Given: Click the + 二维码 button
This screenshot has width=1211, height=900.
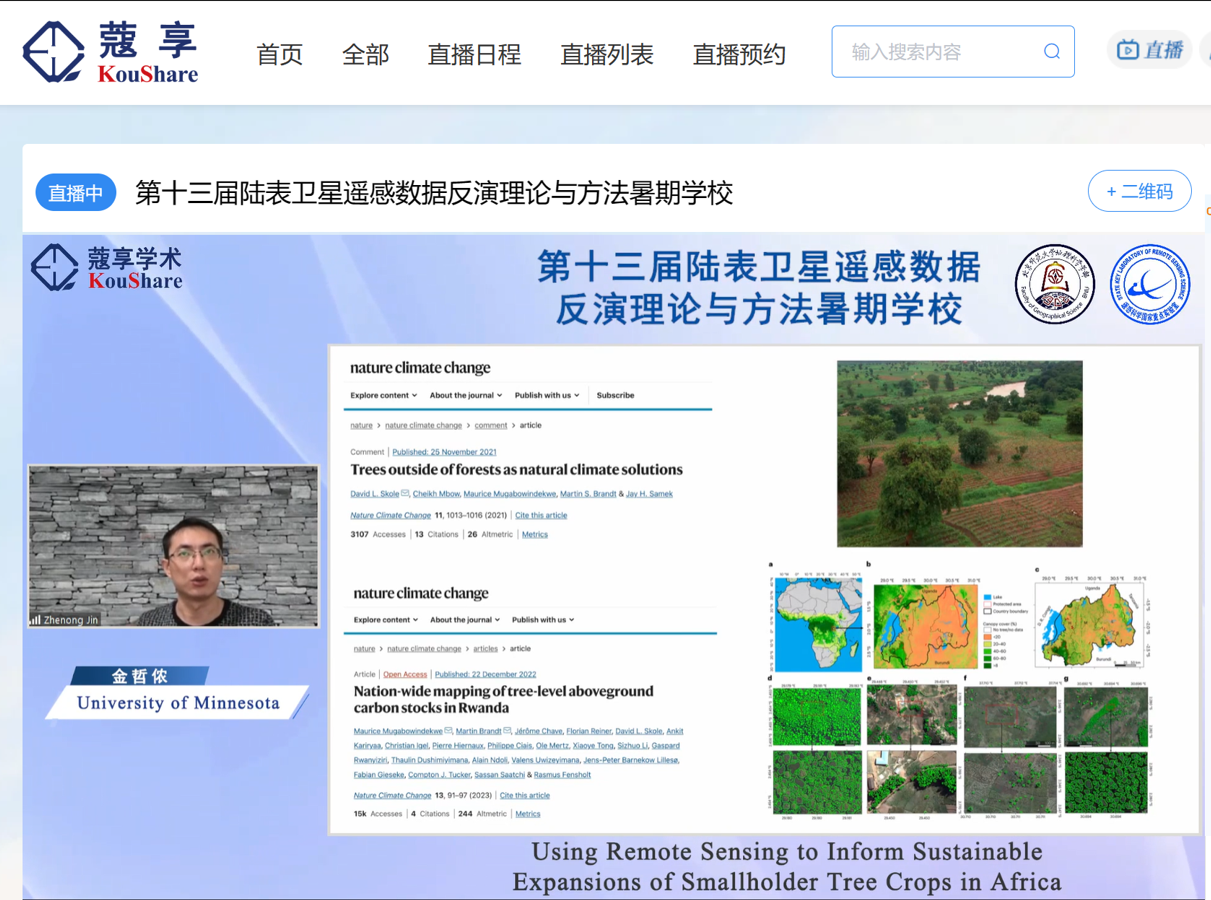Looking at the screenshot, I should point(1139,191).
